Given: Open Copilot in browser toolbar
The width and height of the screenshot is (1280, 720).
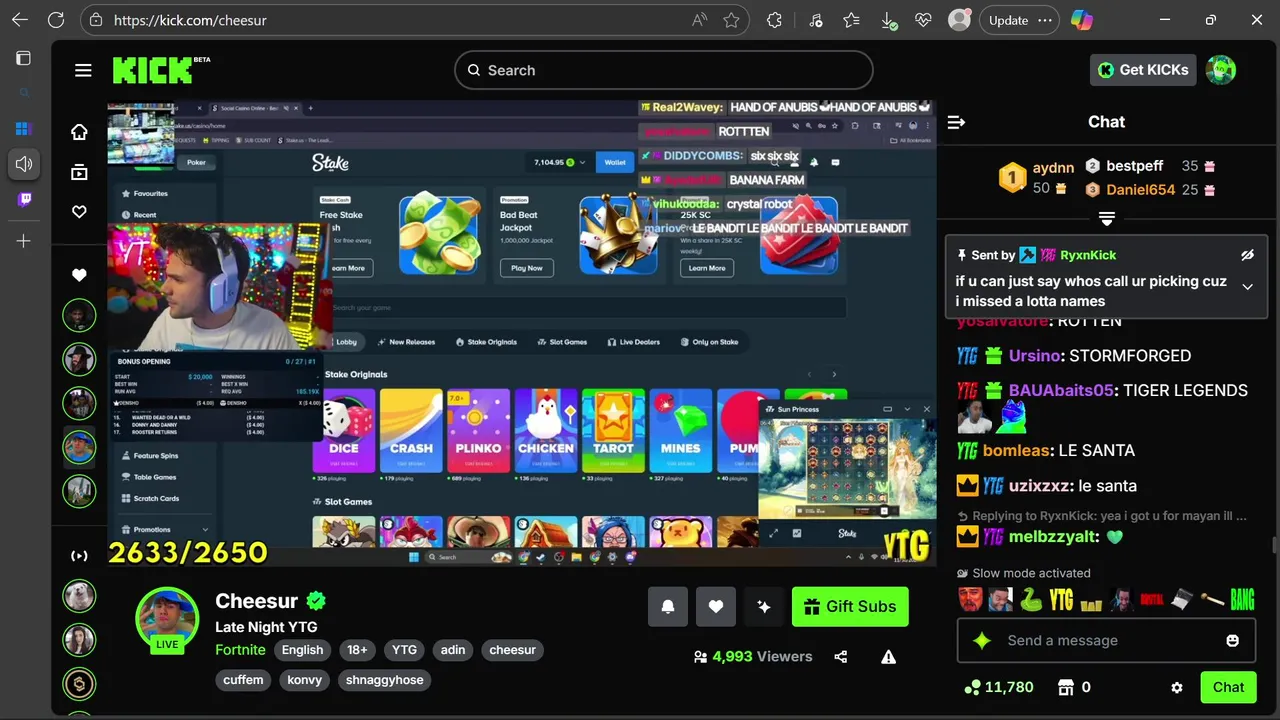Looking at the screenshot, I should [1081, 20].
